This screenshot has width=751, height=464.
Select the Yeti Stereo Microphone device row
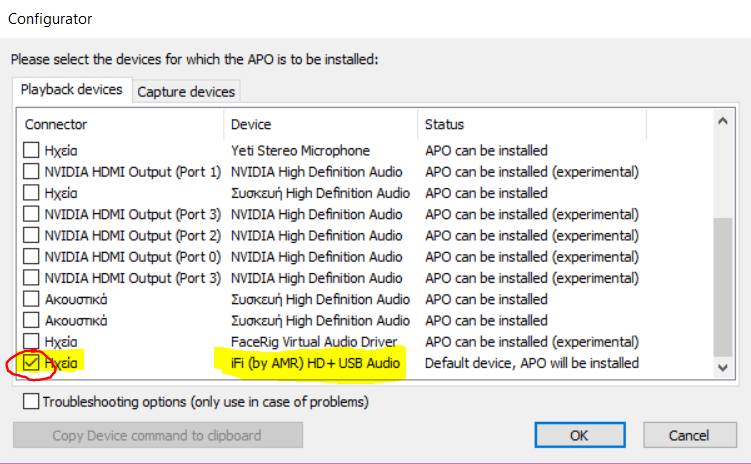tap(300, 151)
